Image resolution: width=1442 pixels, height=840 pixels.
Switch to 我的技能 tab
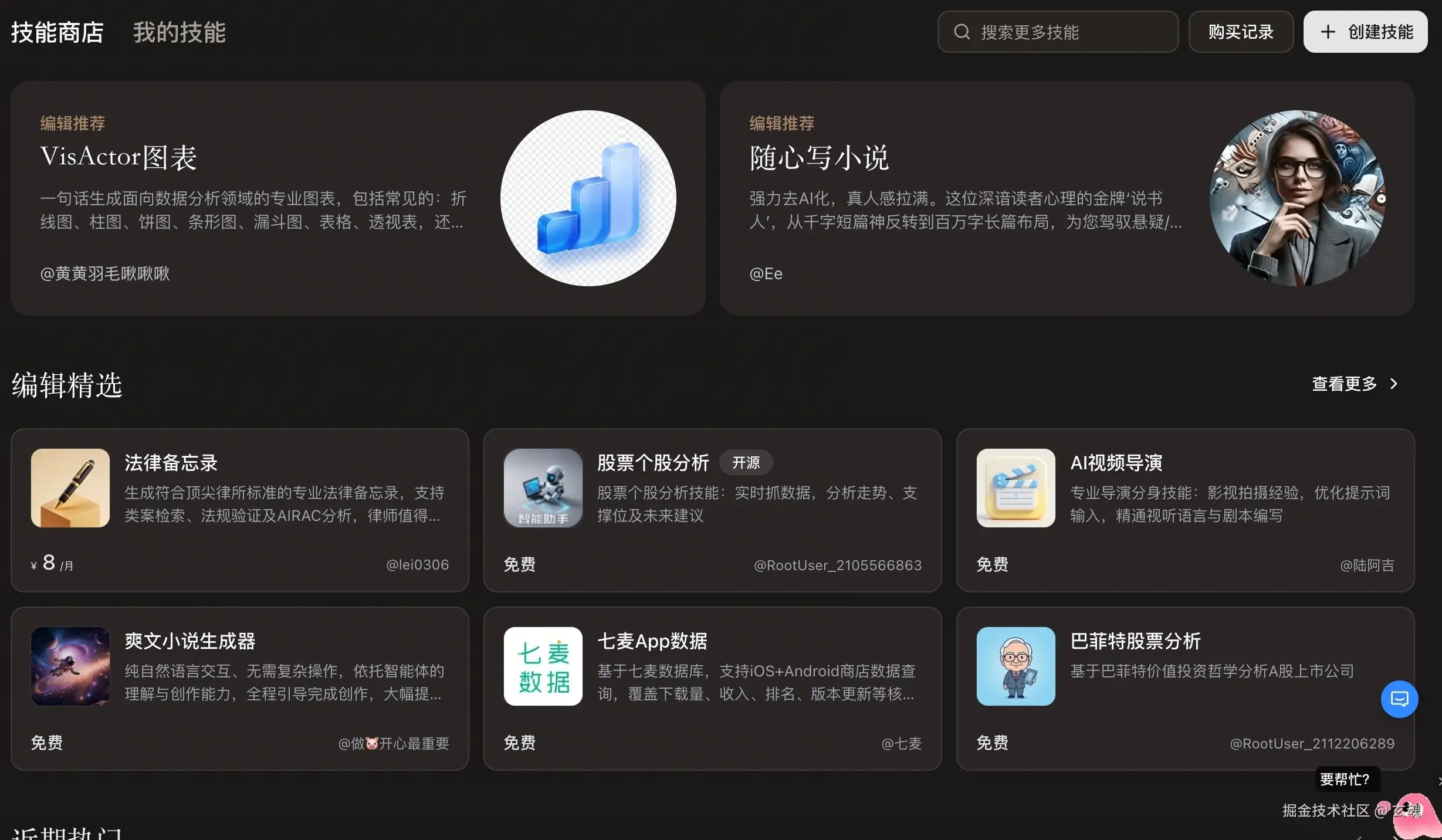coord(179,32)
